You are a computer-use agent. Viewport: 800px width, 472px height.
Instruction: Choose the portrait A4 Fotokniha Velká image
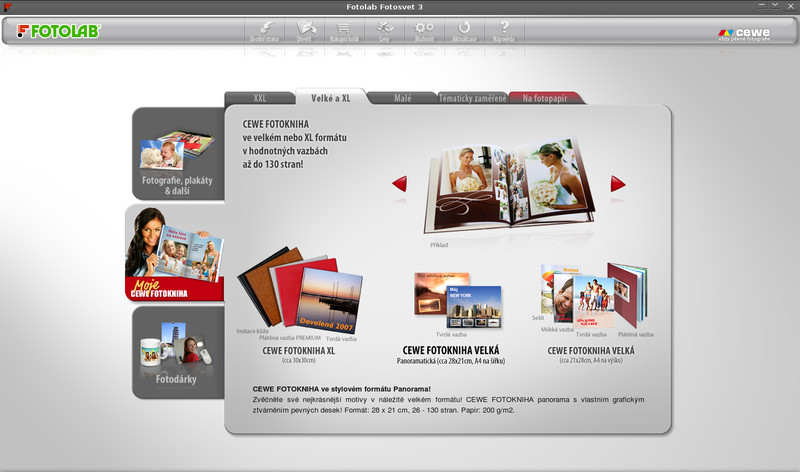tap(594, 295)
